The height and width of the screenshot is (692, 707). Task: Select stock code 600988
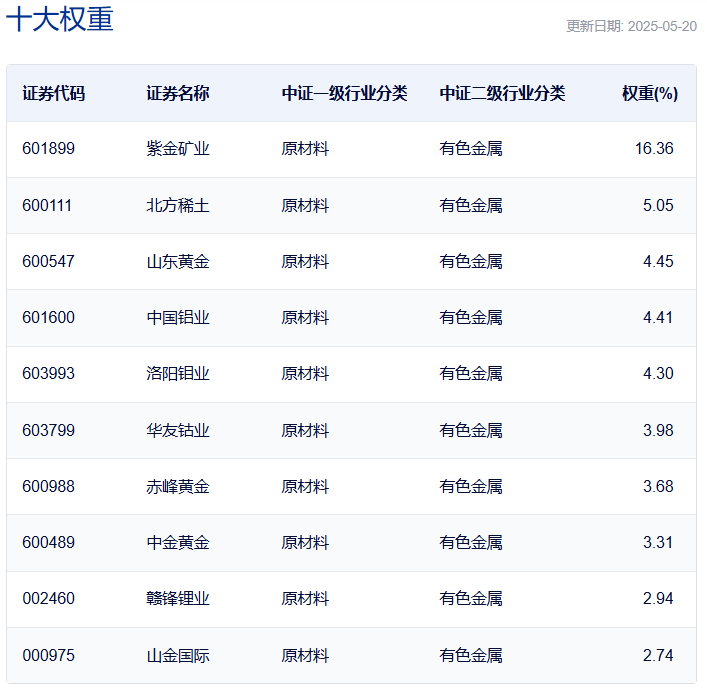[x=49, y=486]
